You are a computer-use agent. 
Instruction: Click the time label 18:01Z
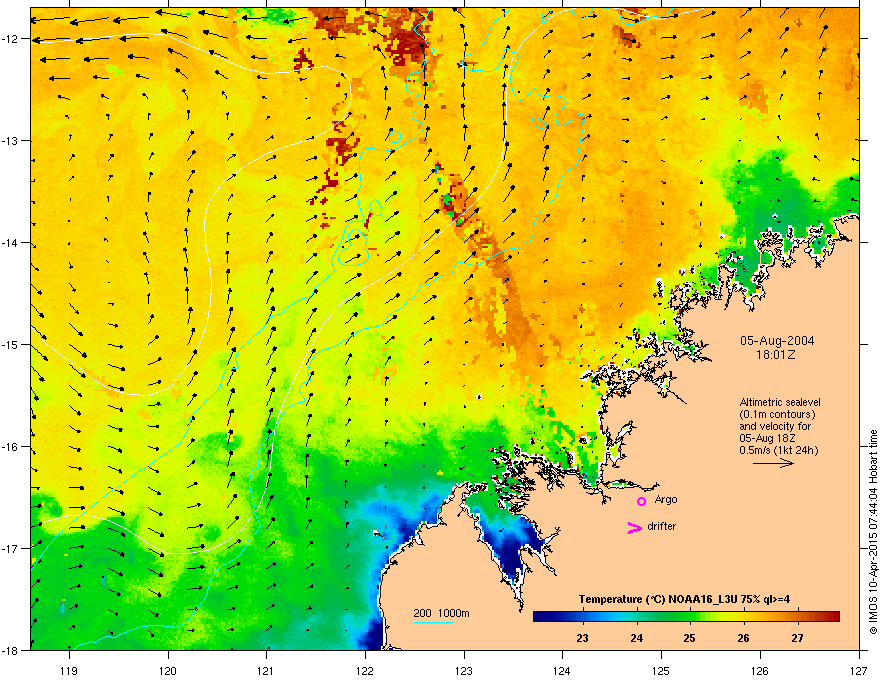tap(775, 355)
